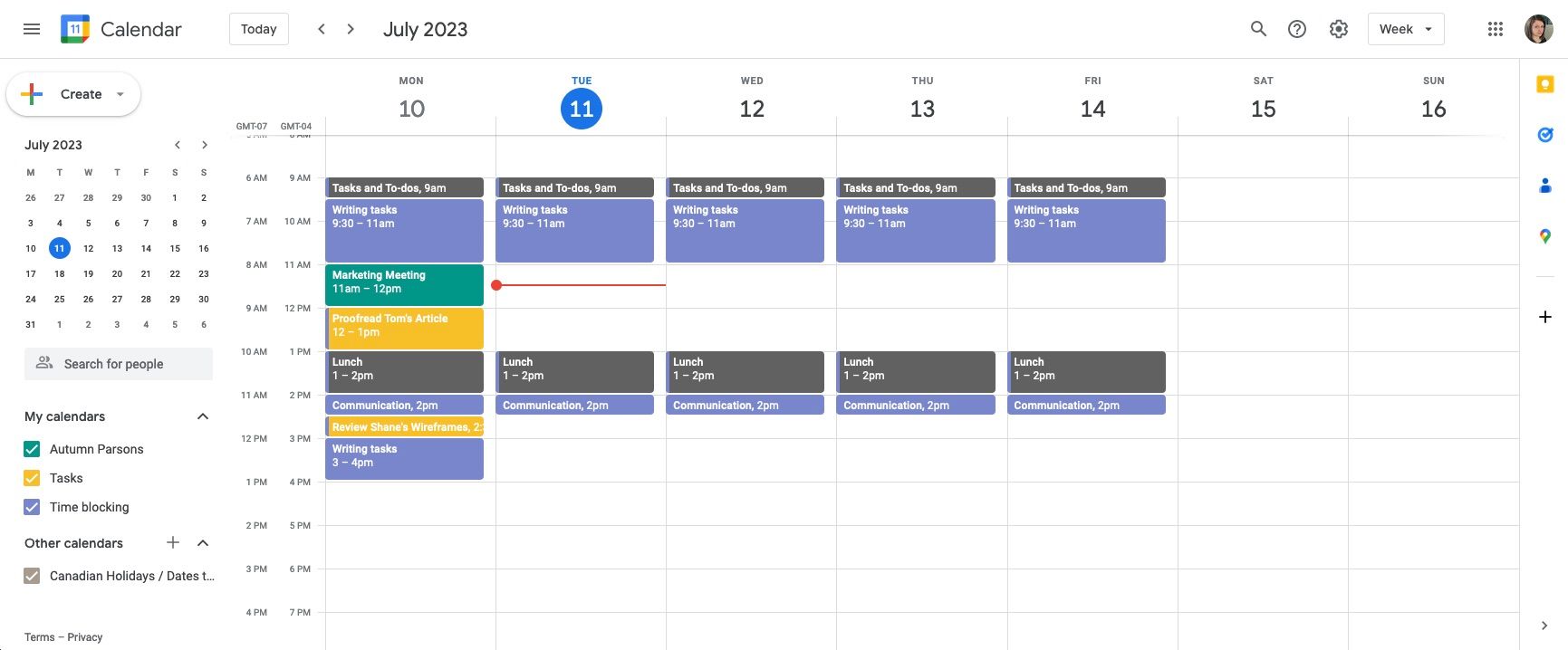Open the Settings gear menu
The width and height of the screenshot is (1568, 650).
tap(1338, 29)
